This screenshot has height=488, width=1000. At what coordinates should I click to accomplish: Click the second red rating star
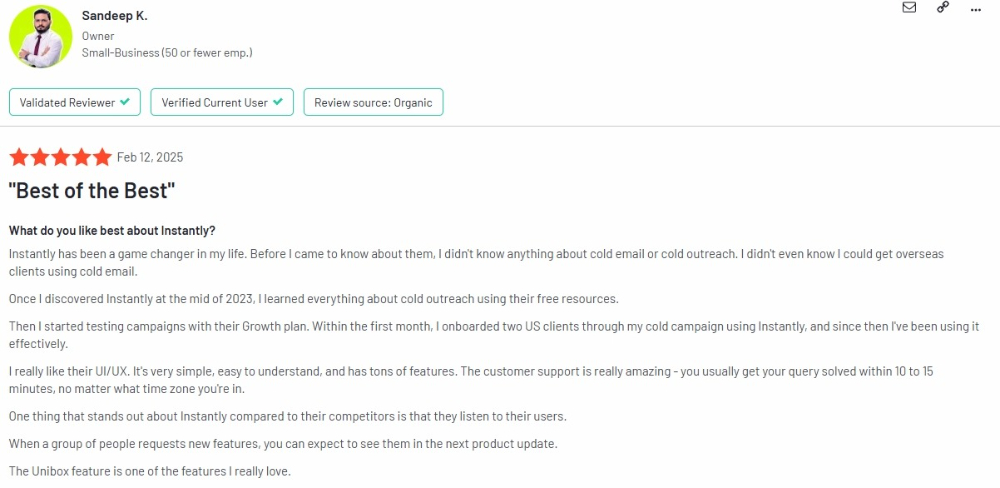click(40, 157)
